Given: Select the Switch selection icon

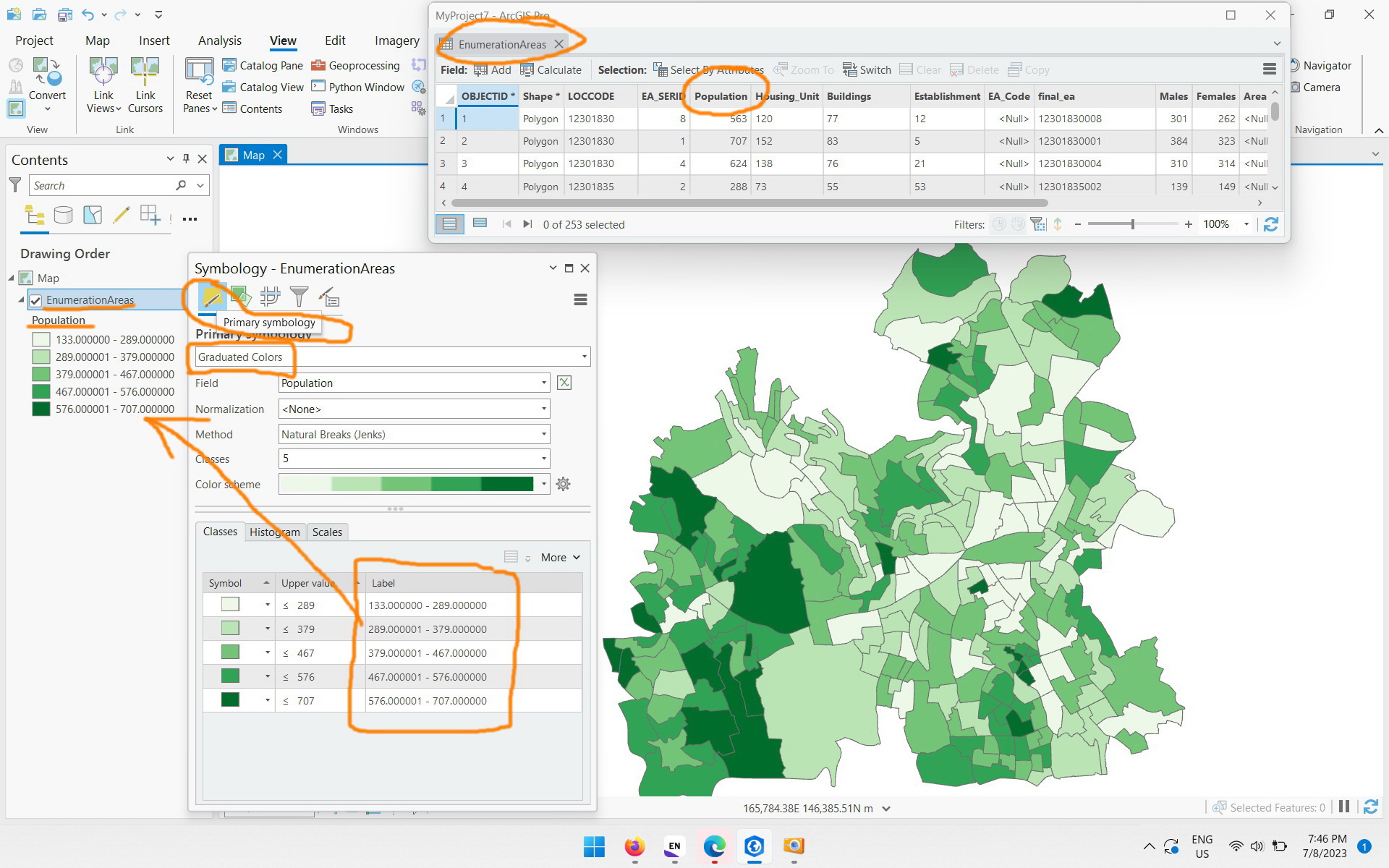Looking at the screenshot, I should pyautogui.click(x=867, y=69).
